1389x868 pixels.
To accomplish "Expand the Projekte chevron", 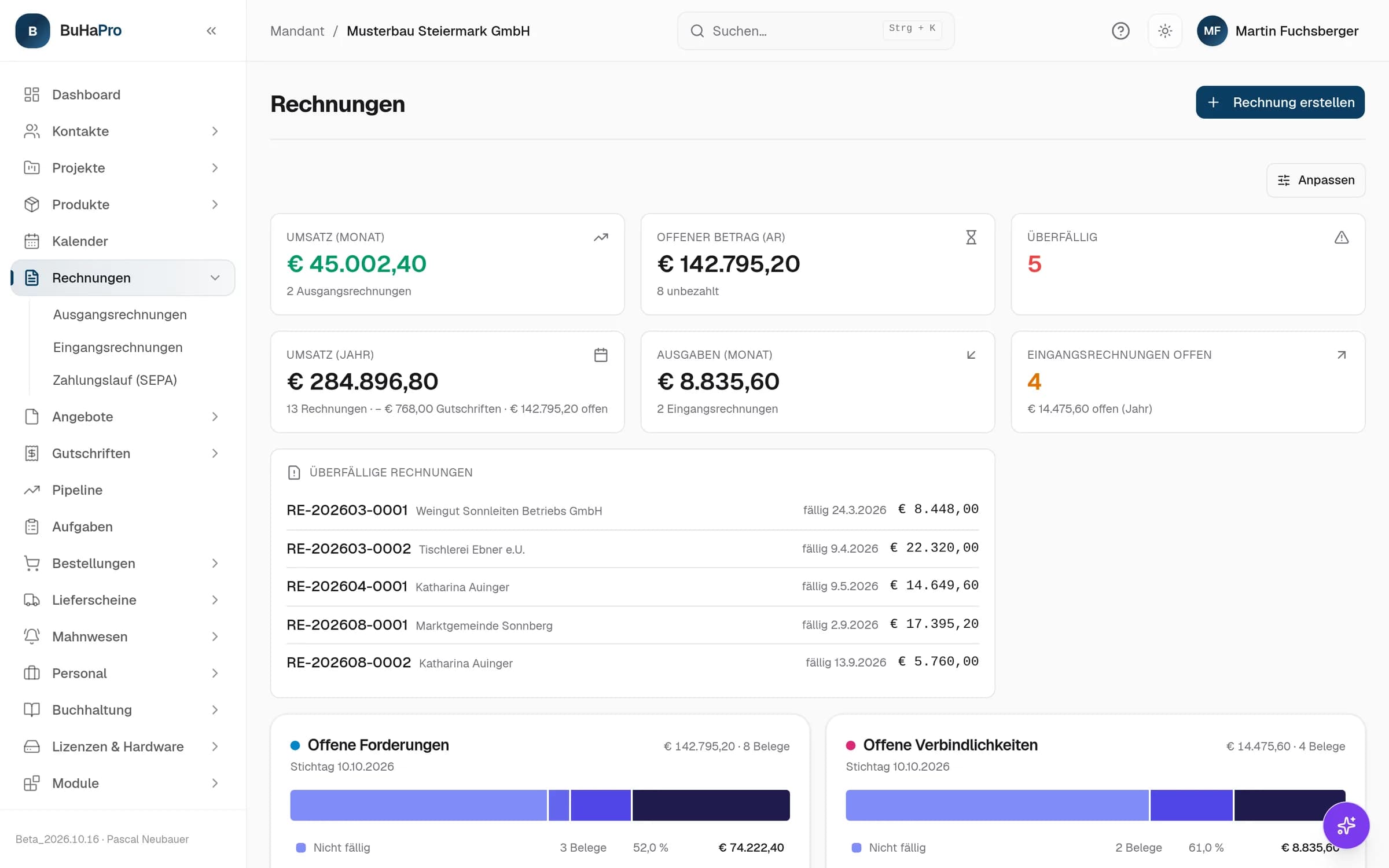I will tap(215, 168).
